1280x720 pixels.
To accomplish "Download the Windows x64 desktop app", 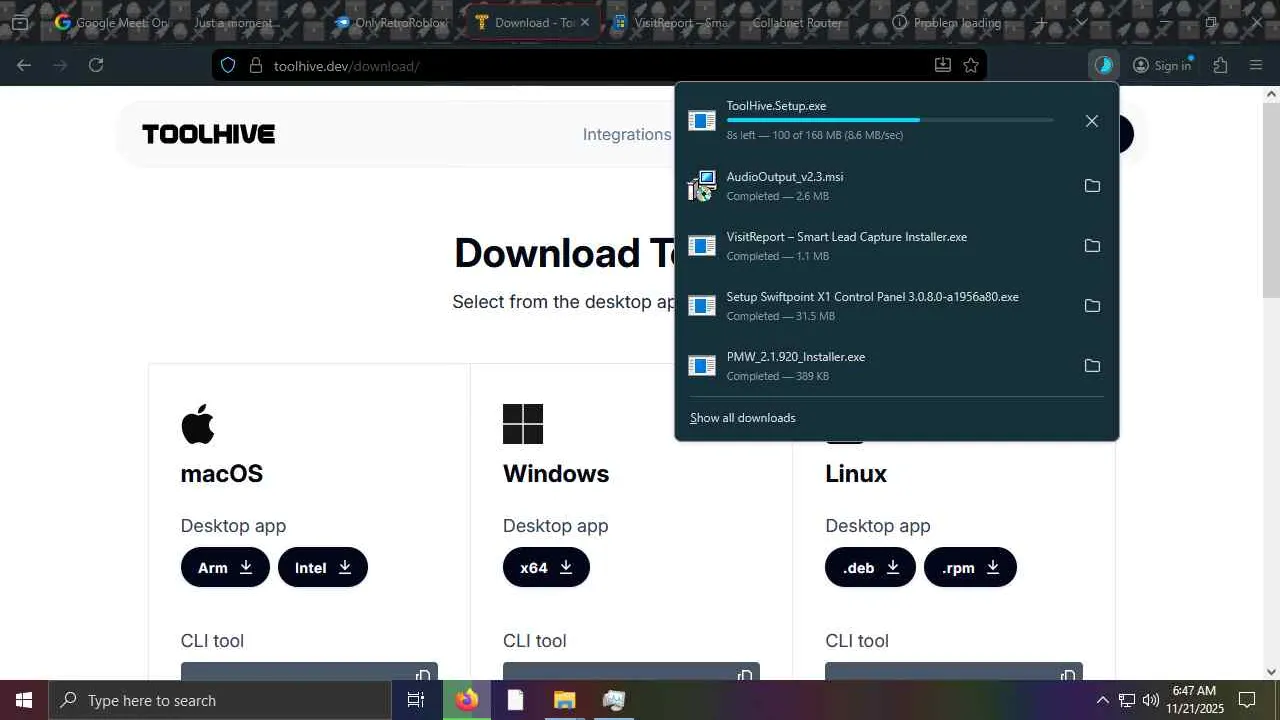I will click(546, 567).
